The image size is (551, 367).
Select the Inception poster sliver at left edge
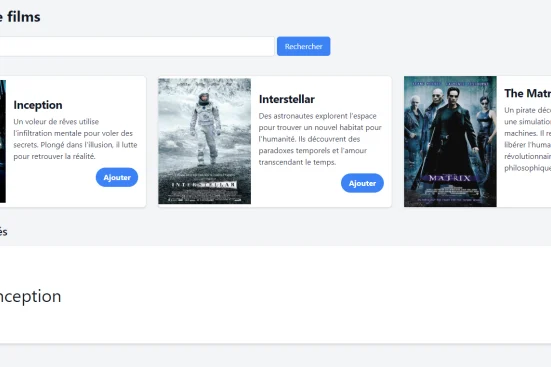tap(3, 141)
